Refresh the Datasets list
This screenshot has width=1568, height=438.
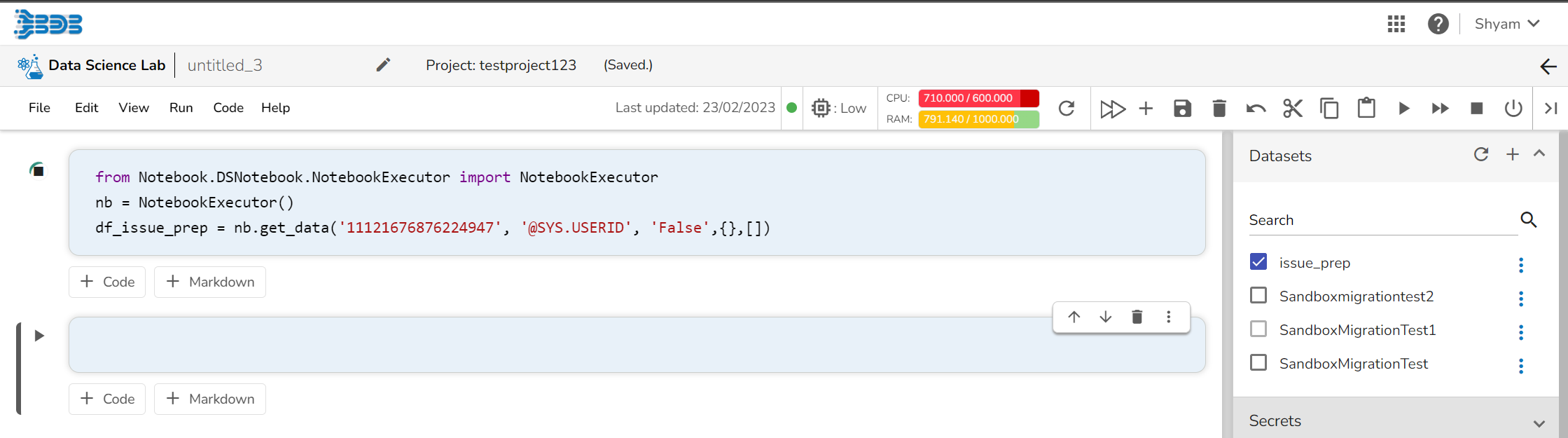1480,155
